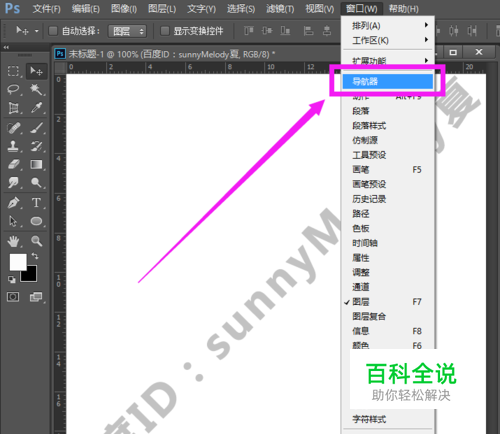500x434 pixels.
Task: Select the Hand tool
Action: pyautogui.click(x=13, y=241)
